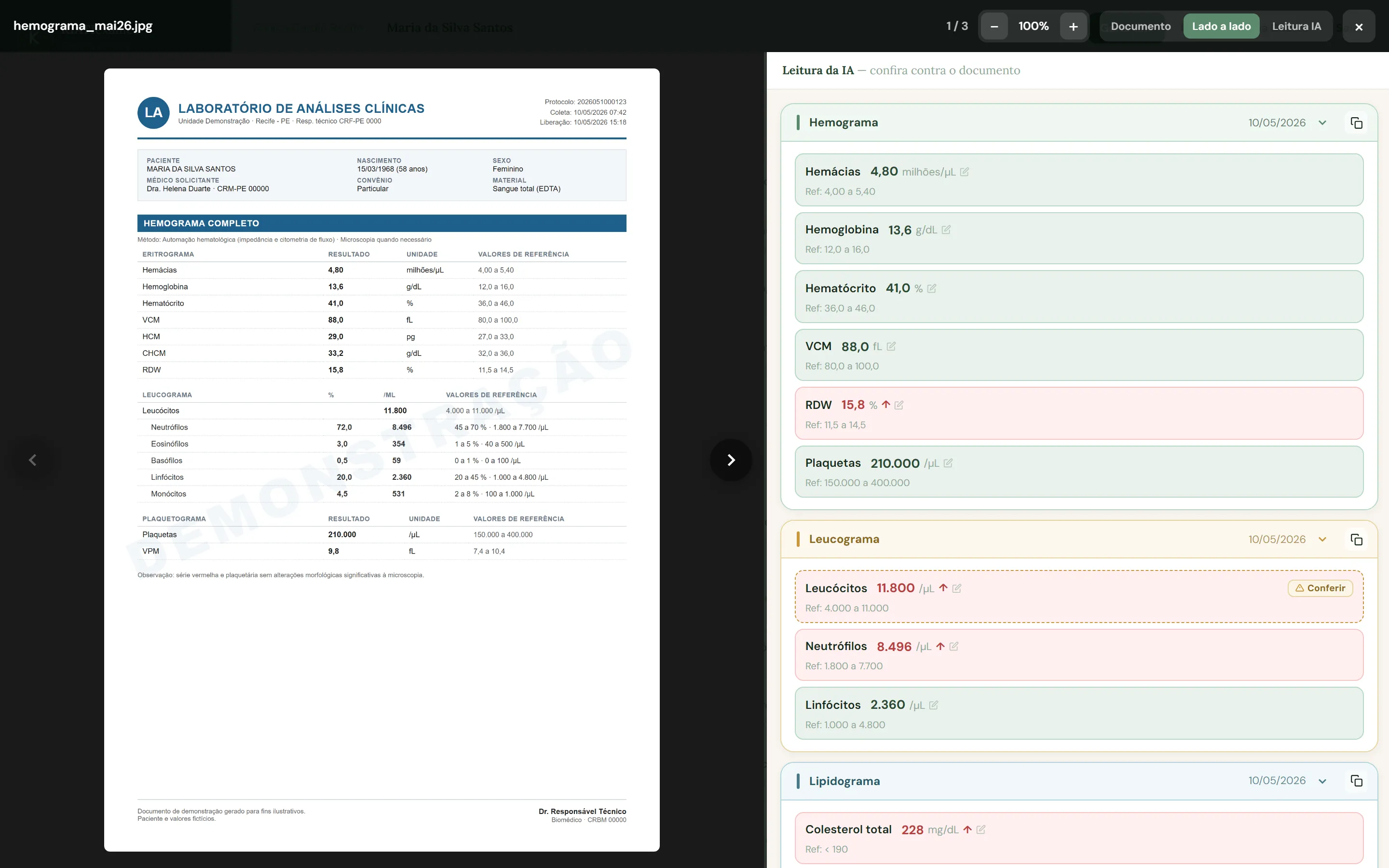The image size is (1389, 868).
Task: Close the document viewer
Action: 1359,27
